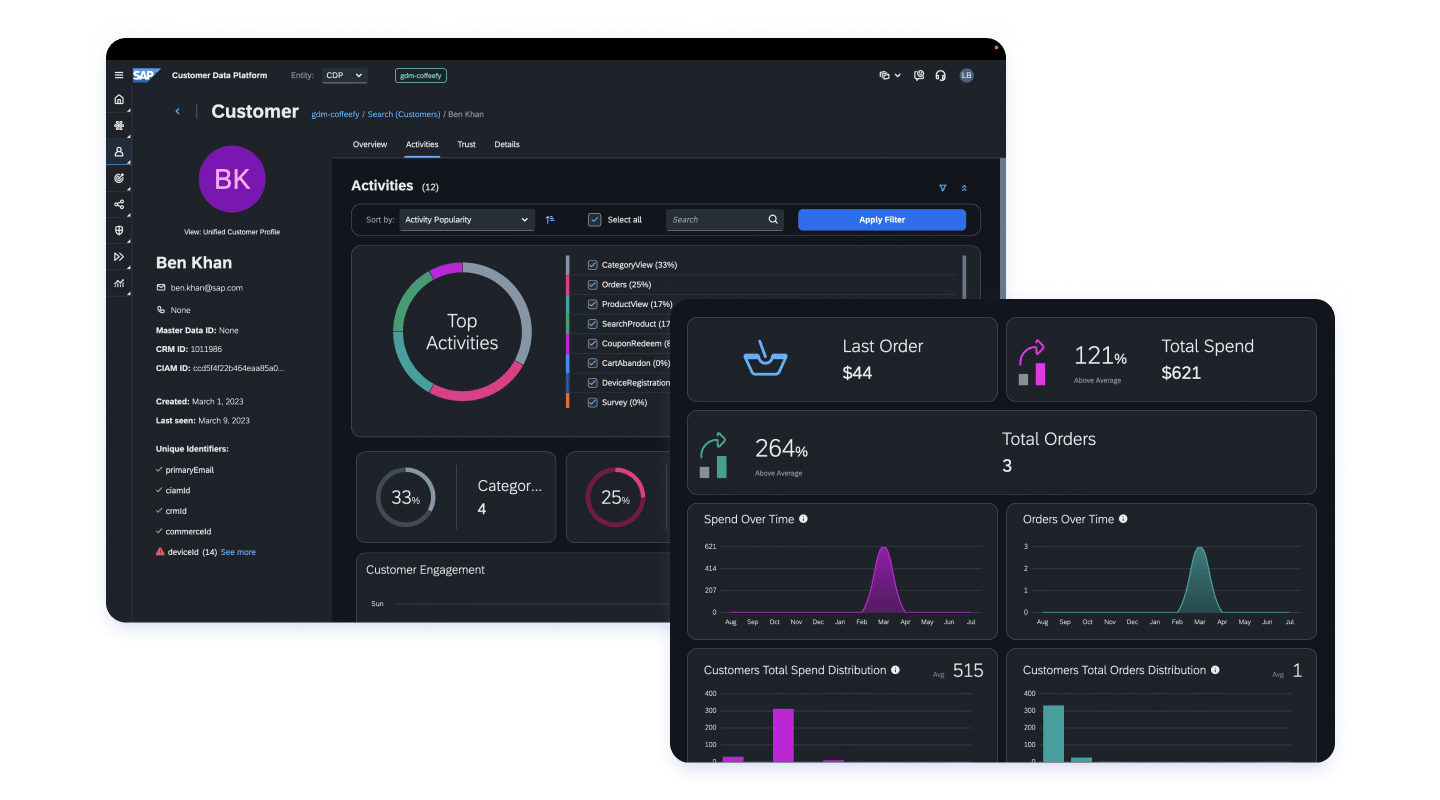The image size is (1440, 800).
Task: Click the purple Spend Over Time peak
Action: pos(883,578)
